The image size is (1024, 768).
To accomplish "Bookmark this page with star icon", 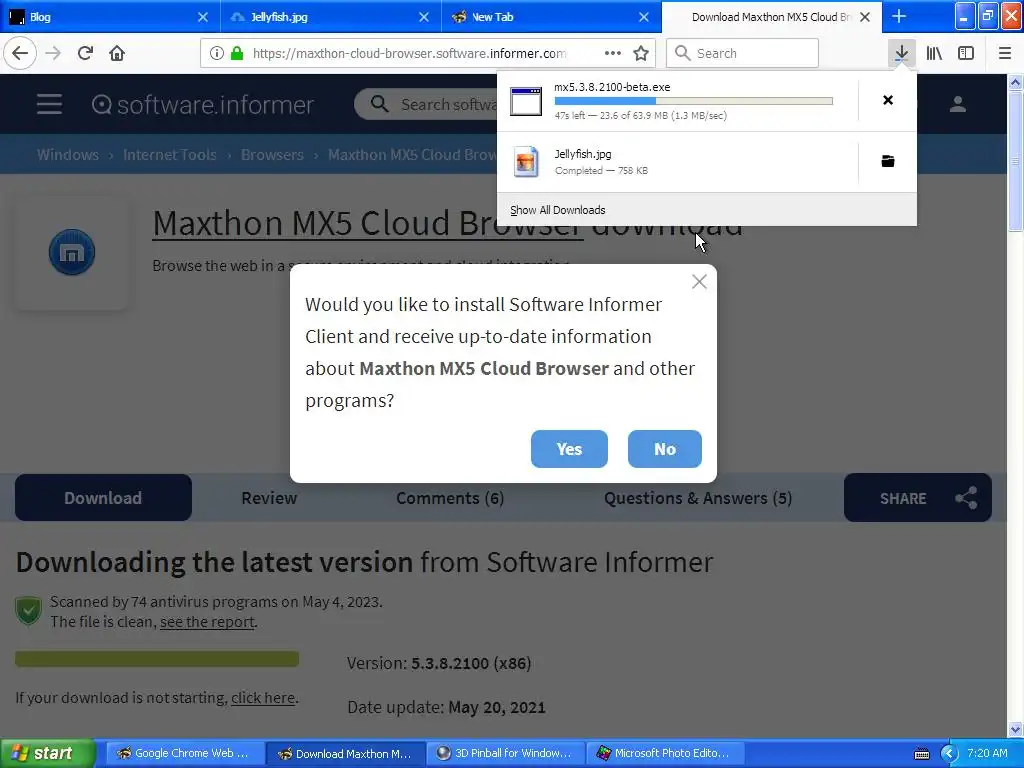I will (x=641, y=53).
